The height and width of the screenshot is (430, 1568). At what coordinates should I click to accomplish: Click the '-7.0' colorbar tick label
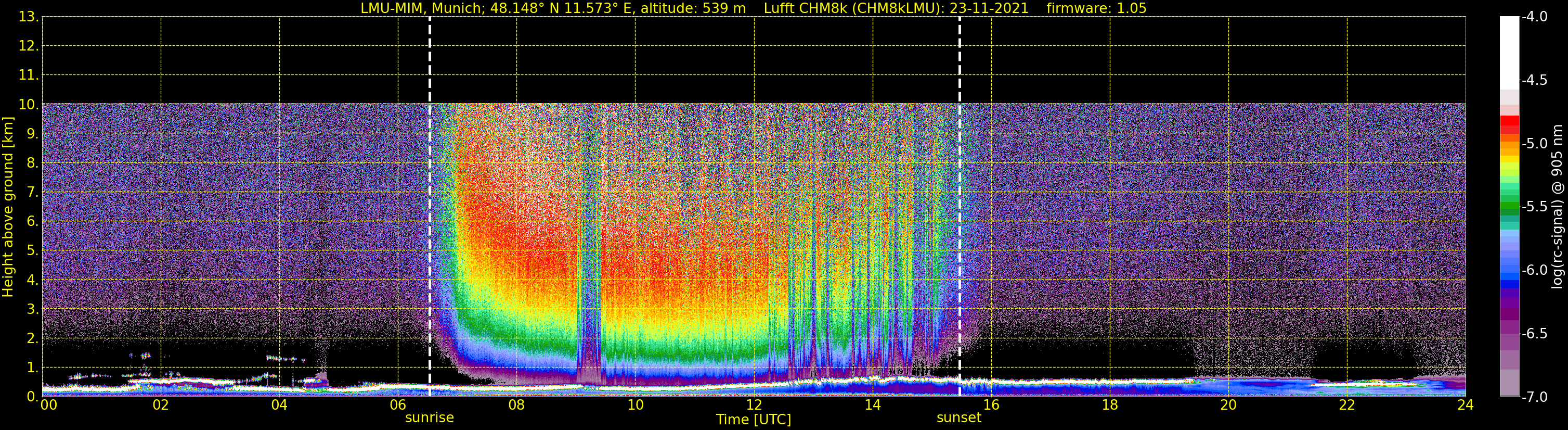pos(1534,397)
